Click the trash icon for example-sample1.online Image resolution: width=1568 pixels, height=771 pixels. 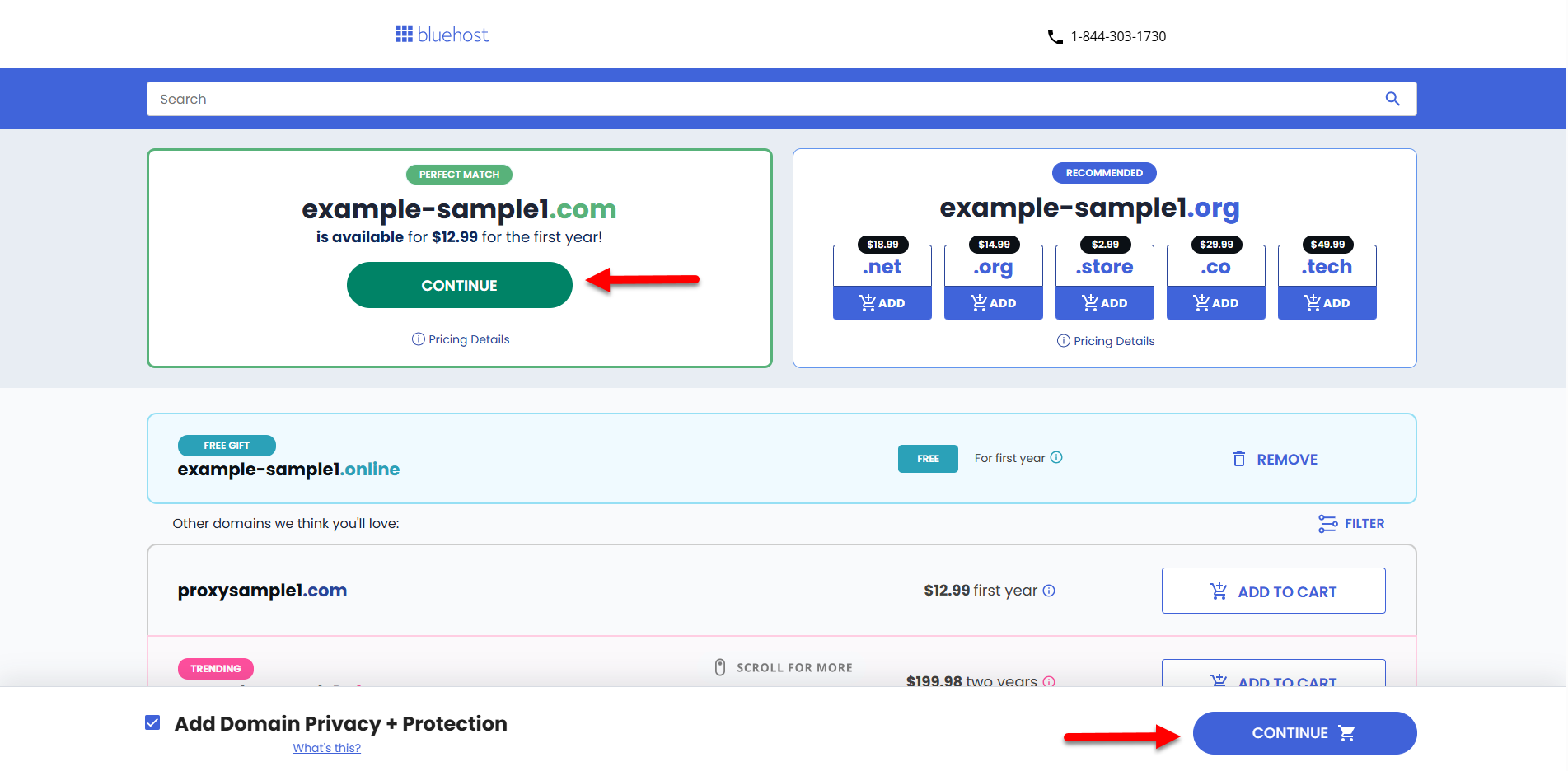coord(1239,459)
